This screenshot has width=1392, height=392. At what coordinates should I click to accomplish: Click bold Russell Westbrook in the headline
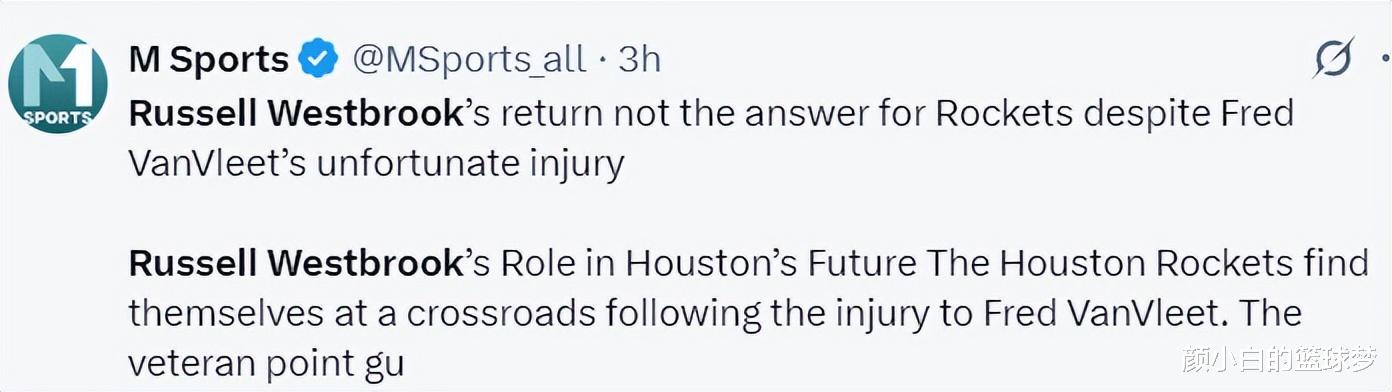point(296,113)
